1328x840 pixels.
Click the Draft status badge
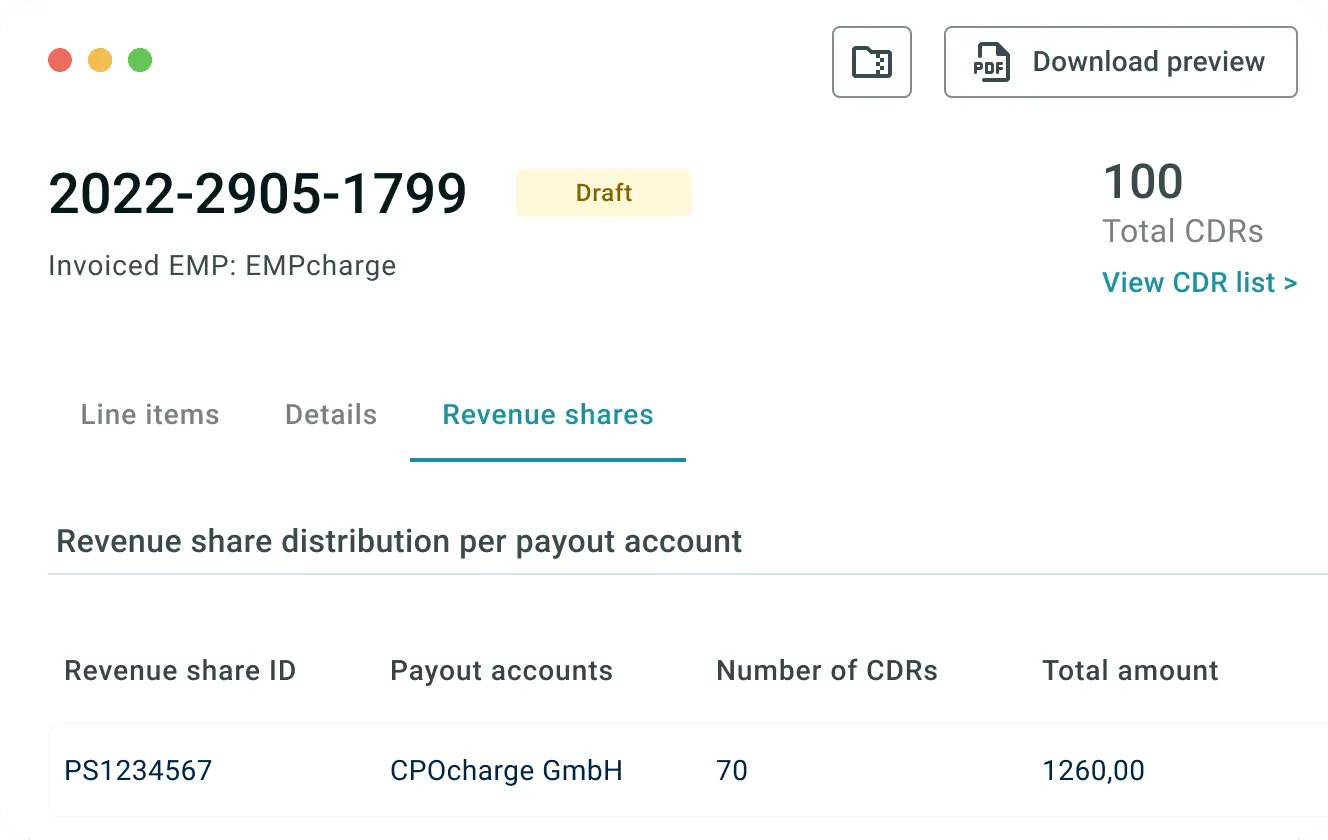click(x=604, y=193)
